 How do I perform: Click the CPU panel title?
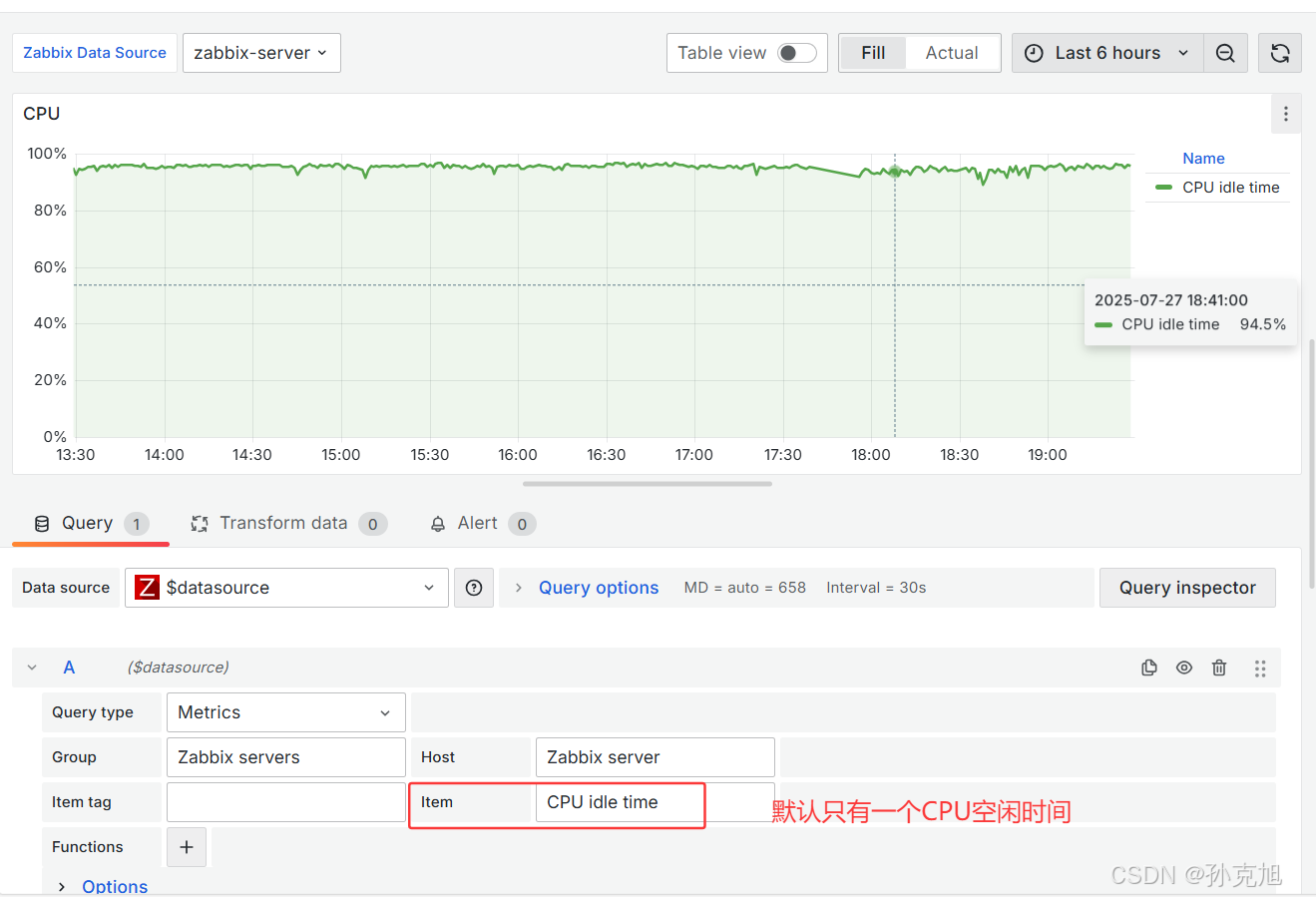[x=42, y=114]
